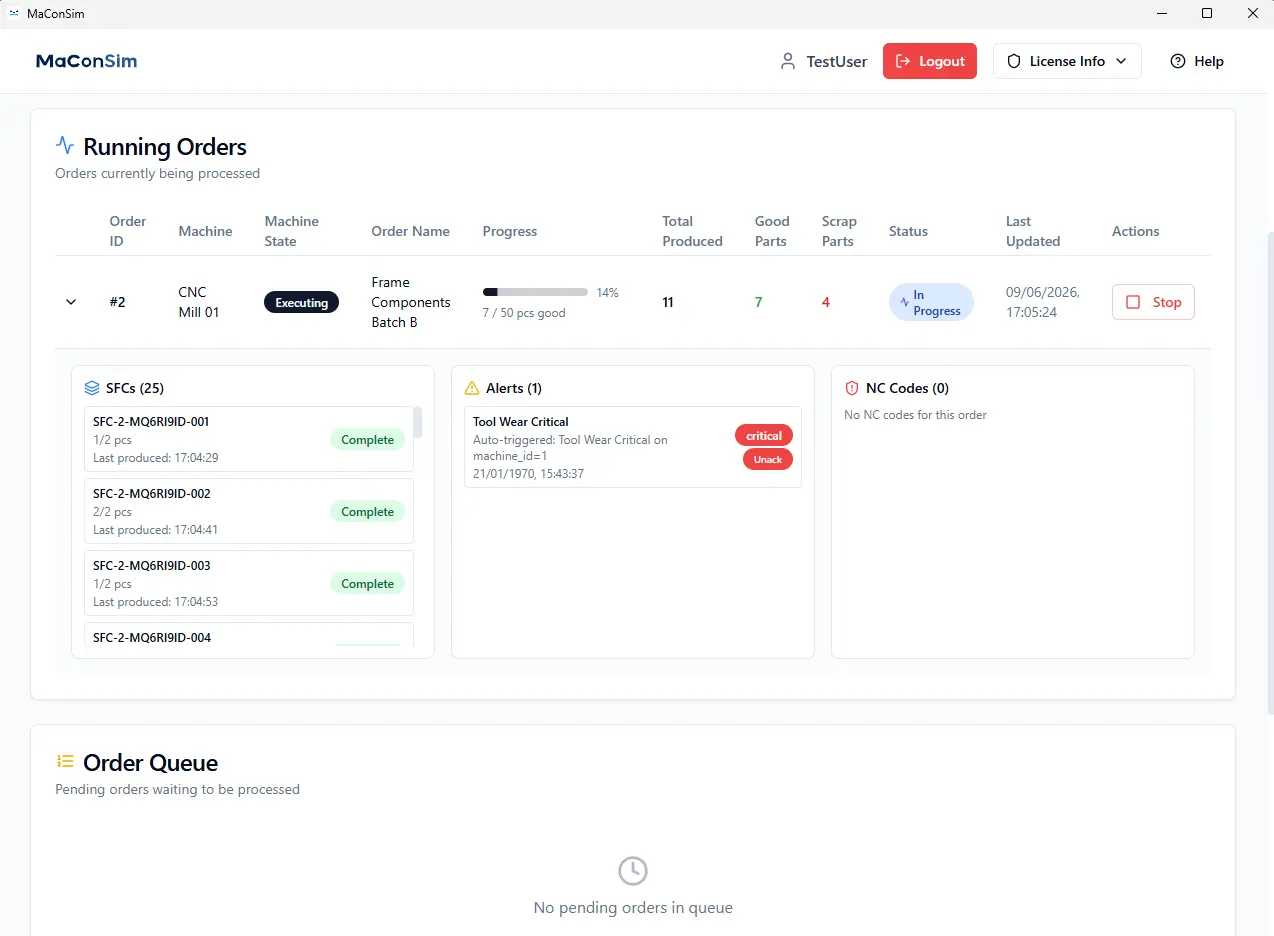Image resolution: width=1274 pixels, height=936 pixels.
Task: Click the Executing machine state badge
Action: (x=301, y=302)
